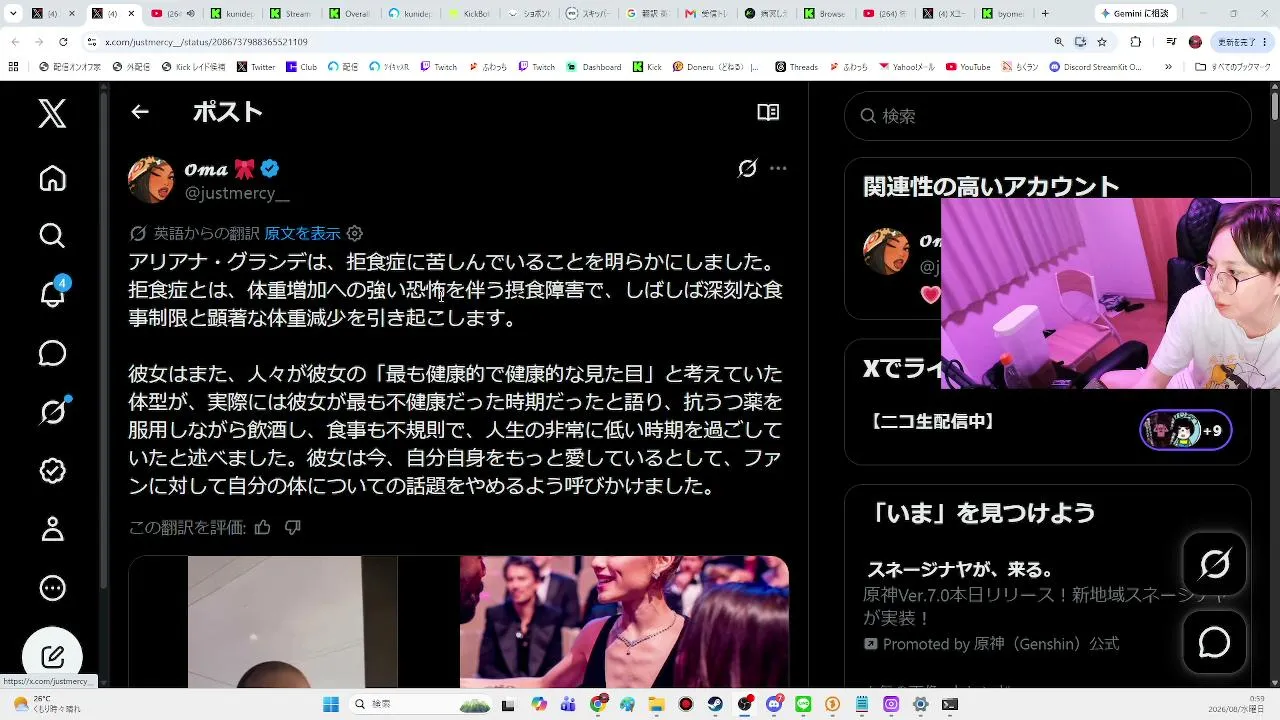Switch to the byome tab
This screenshot has width=1280, height=720.
point(1001,14)
